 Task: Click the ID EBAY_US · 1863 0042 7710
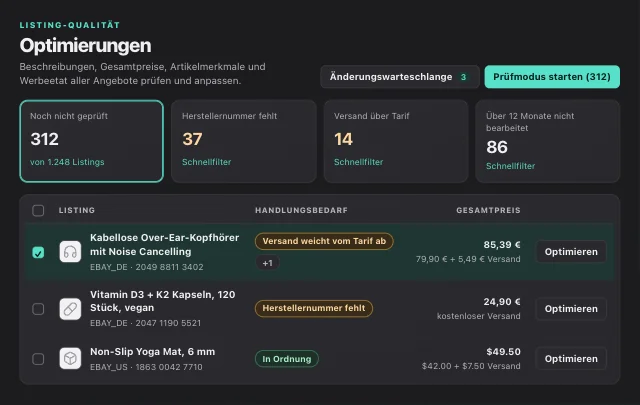pos(146,367)
